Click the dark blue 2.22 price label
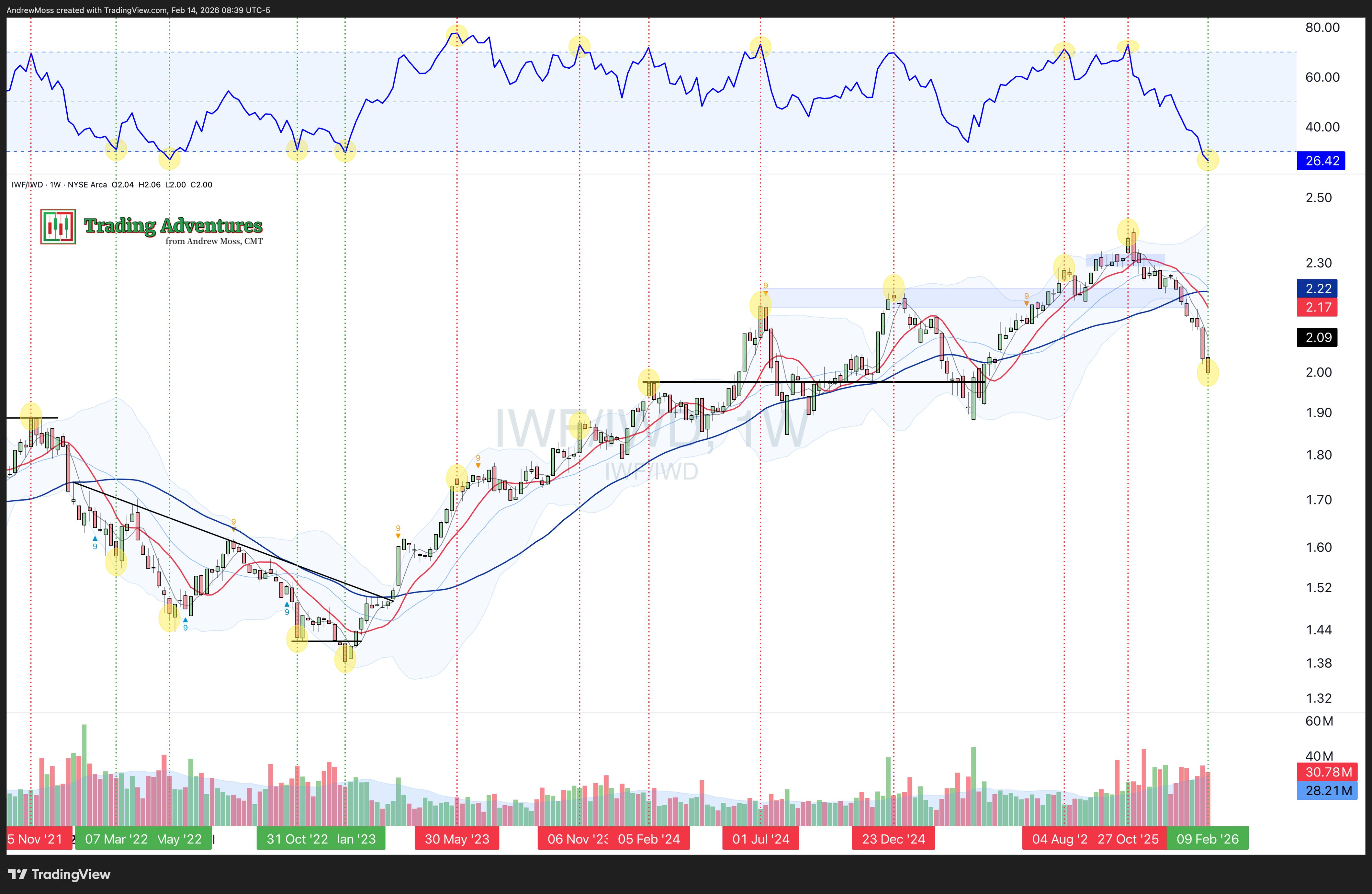This screenshot has width=1372, height=894. click(x=1318, y=289)
